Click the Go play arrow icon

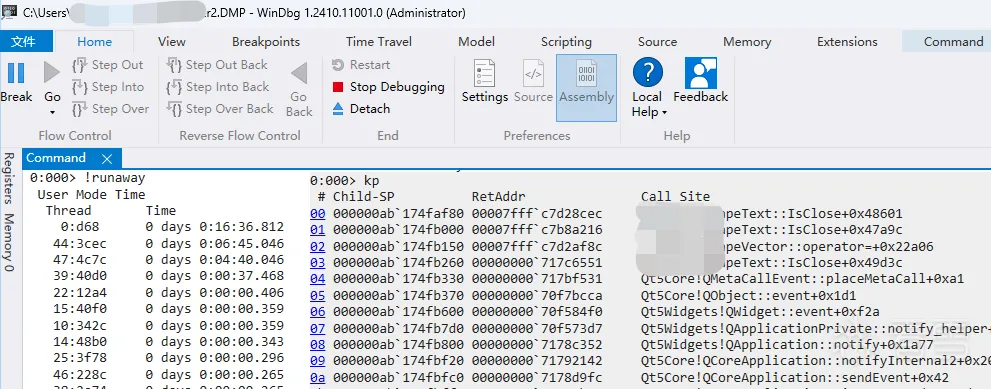tap(52, 73)
